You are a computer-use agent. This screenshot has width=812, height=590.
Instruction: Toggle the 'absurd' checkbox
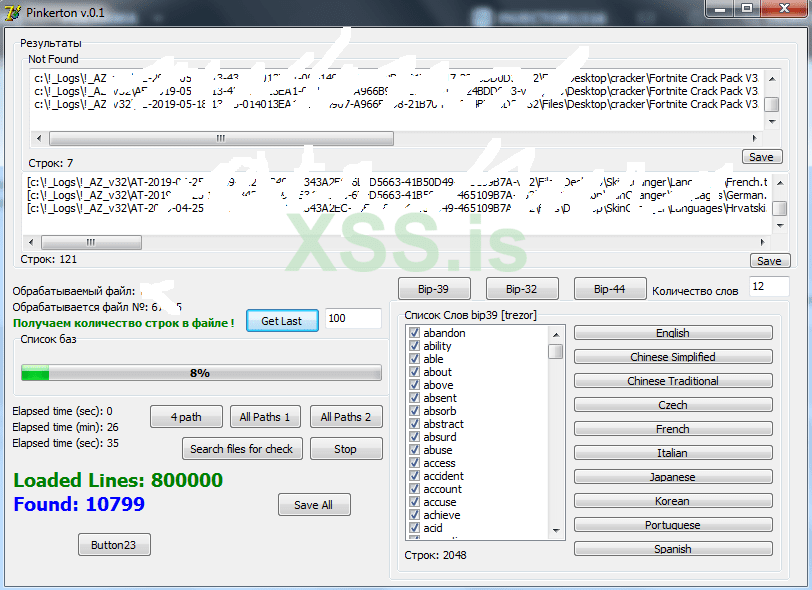[x=414, y=436]
